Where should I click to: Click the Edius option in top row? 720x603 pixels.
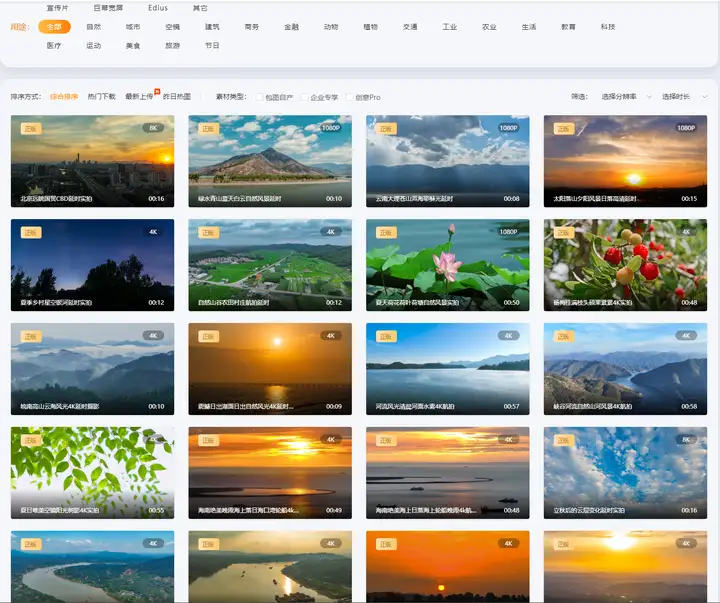[x=158, y=8]
